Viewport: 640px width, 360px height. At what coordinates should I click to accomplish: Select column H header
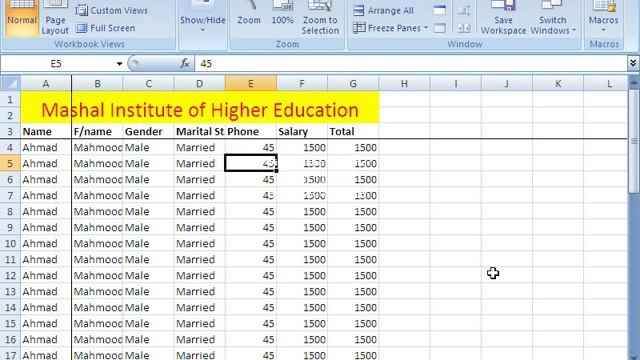pyautogui.click(x=404, y=84)
